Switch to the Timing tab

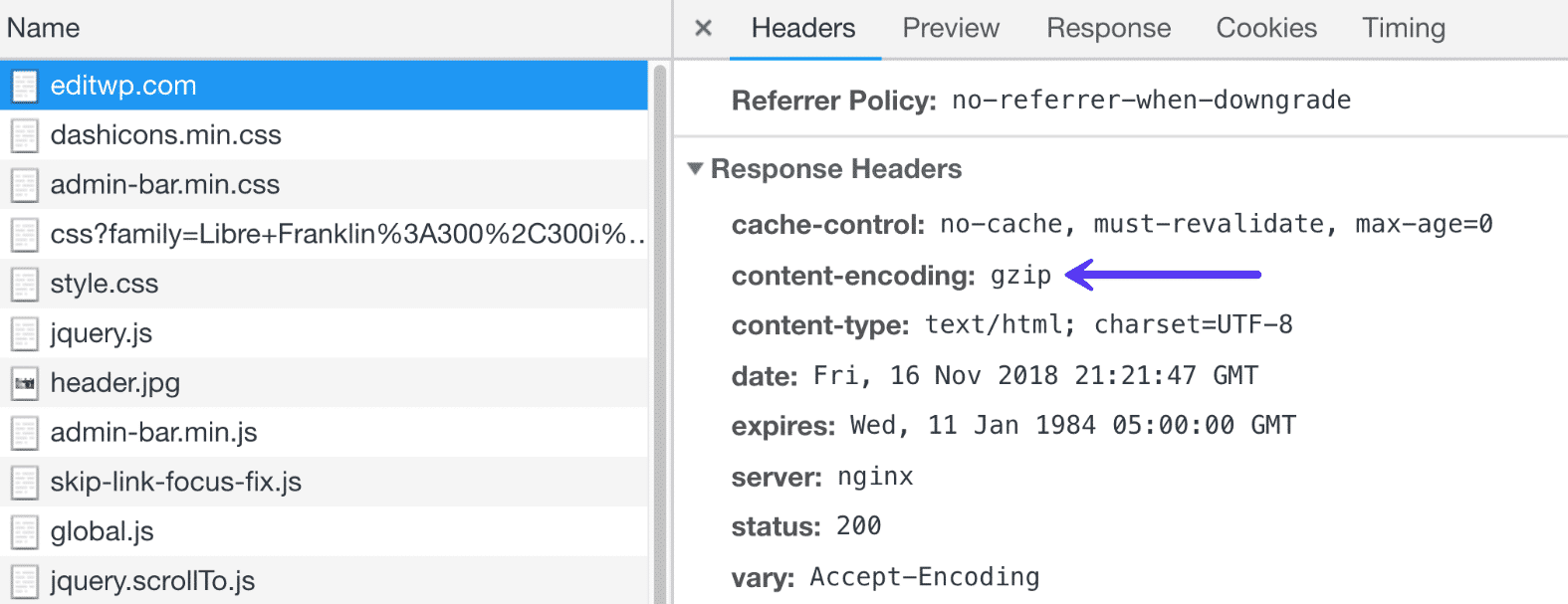coord(1403,28)
